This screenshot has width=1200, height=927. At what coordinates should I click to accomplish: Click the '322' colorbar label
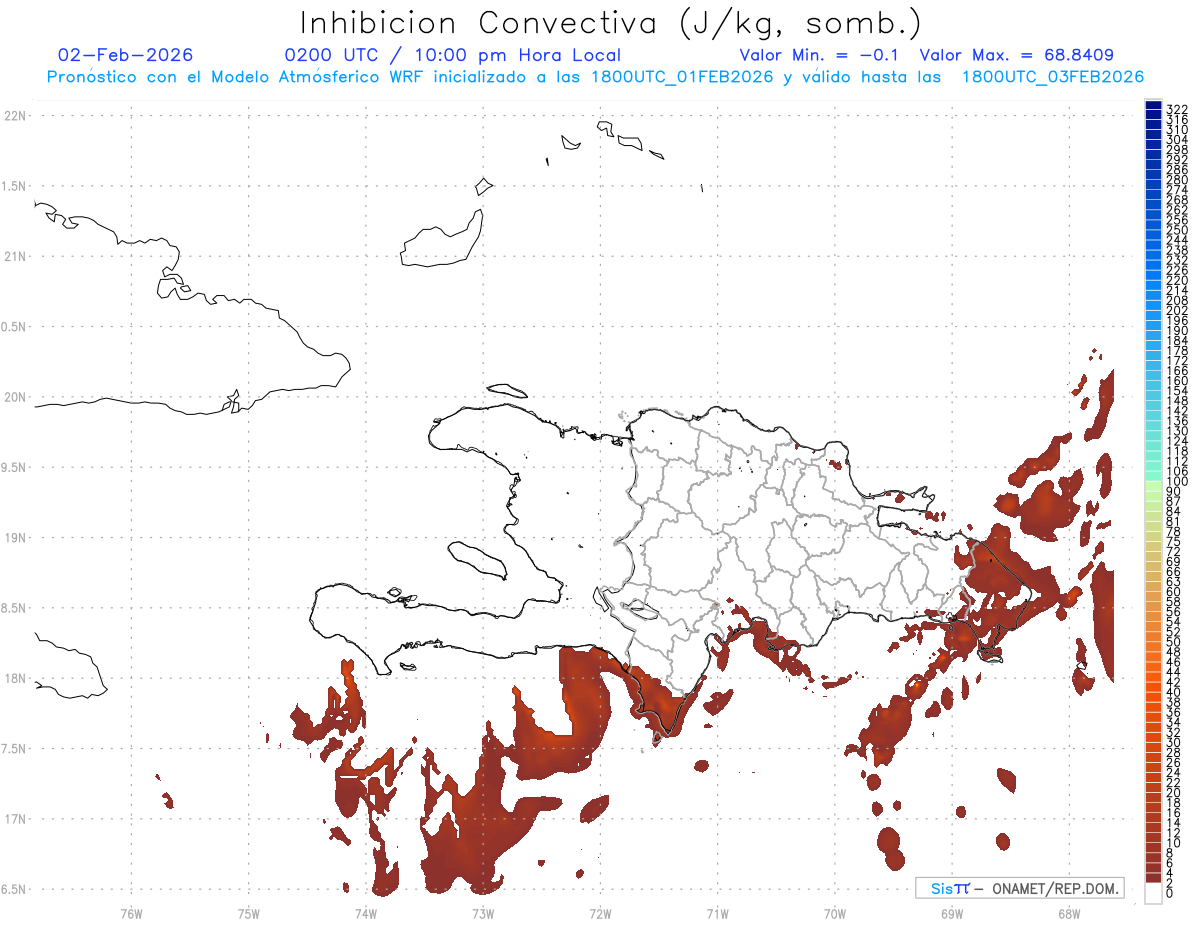click(1177, 109)
